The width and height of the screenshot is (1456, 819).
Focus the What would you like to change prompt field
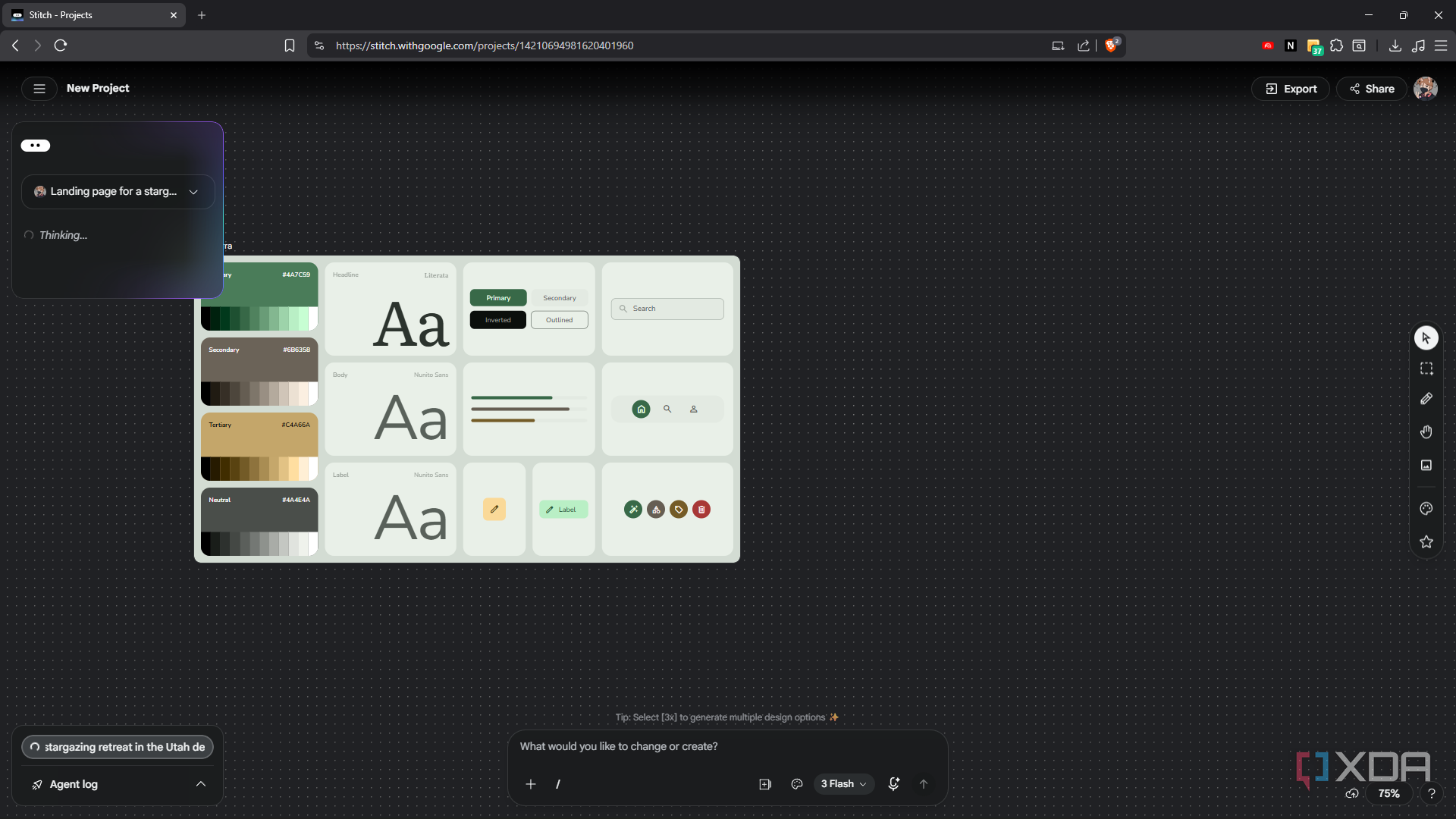726,747
